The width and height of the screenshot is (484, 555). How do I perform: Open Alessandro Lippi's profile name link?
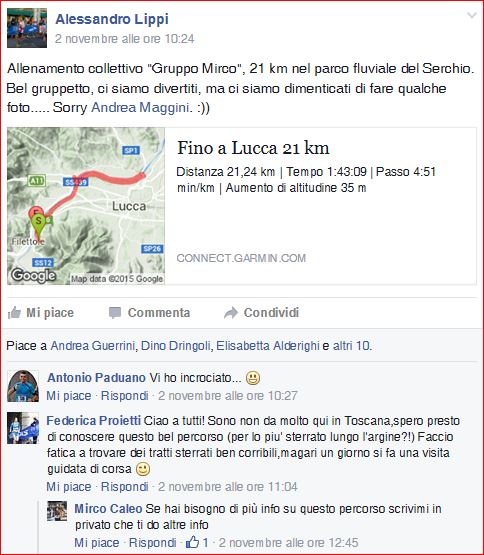click(x=112, y=19)
